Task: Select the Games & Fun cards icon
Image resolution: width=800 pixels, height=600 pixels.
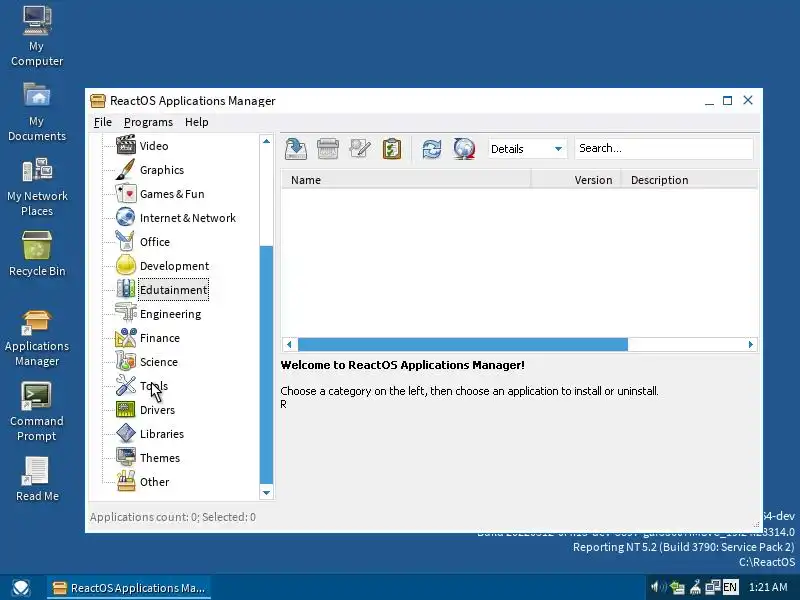Action: (x=126, y=193)
